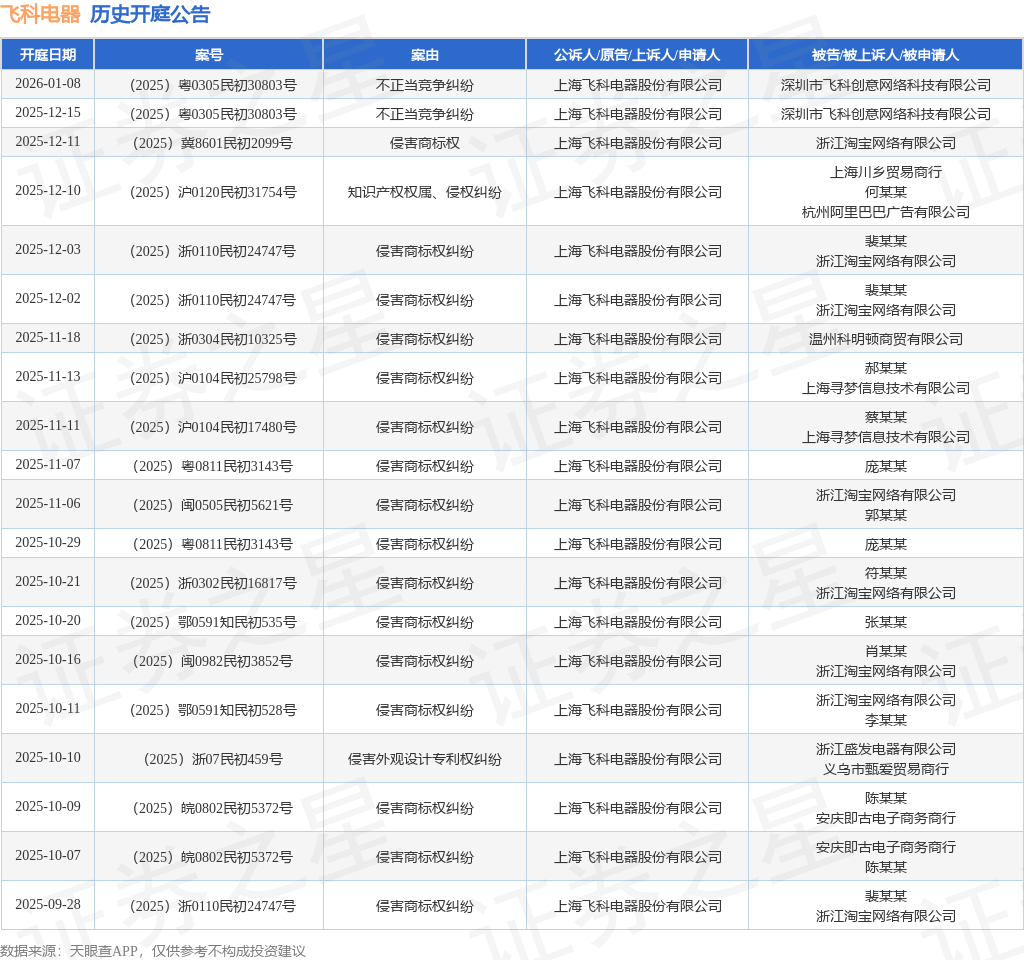Click 不正当竞争纠纷 in the 2026-01-08 row

[x=424, y=85]
